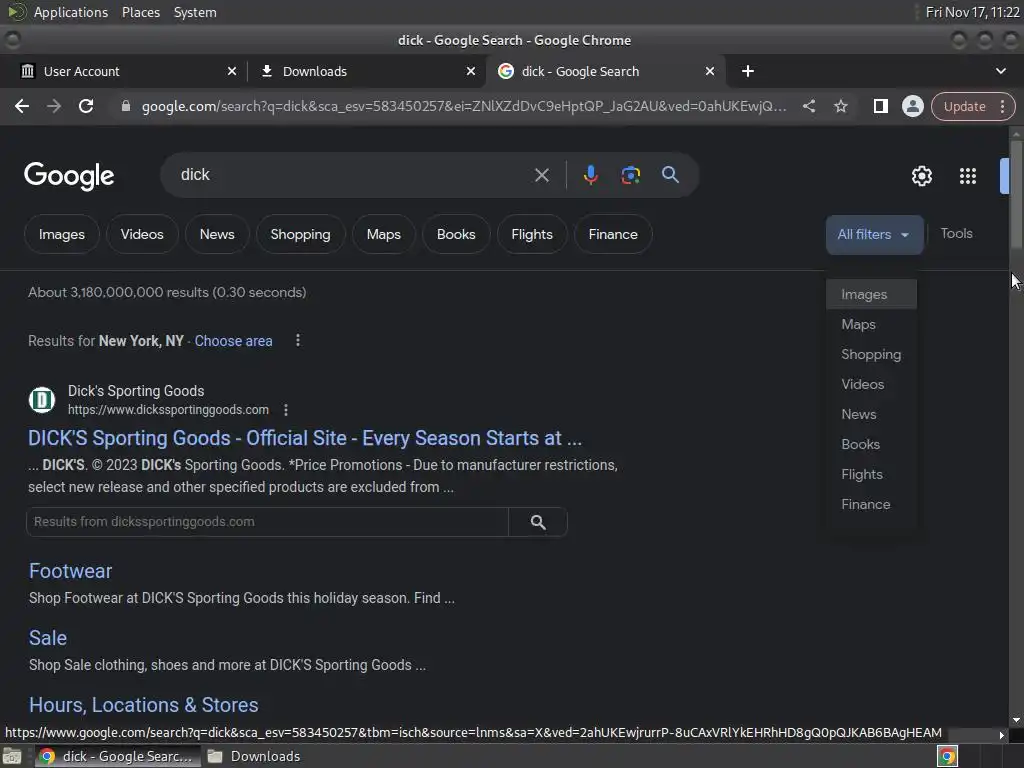Click the address bar URL

[x=464, y=106]
